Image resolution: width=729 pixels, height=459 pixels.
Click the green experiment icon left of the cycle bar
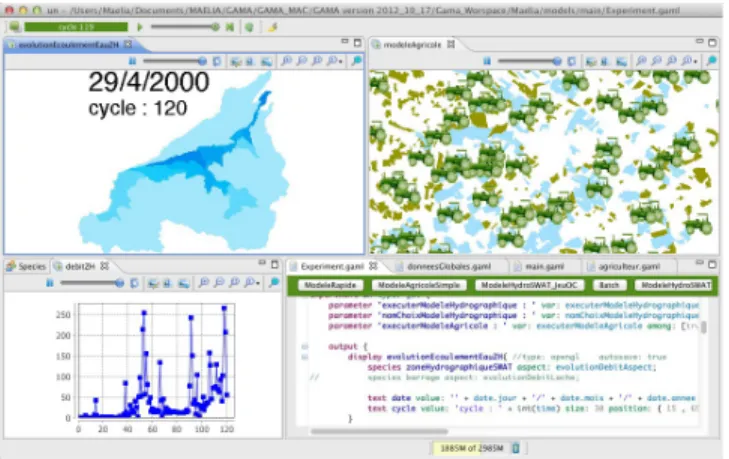point(14,27)
